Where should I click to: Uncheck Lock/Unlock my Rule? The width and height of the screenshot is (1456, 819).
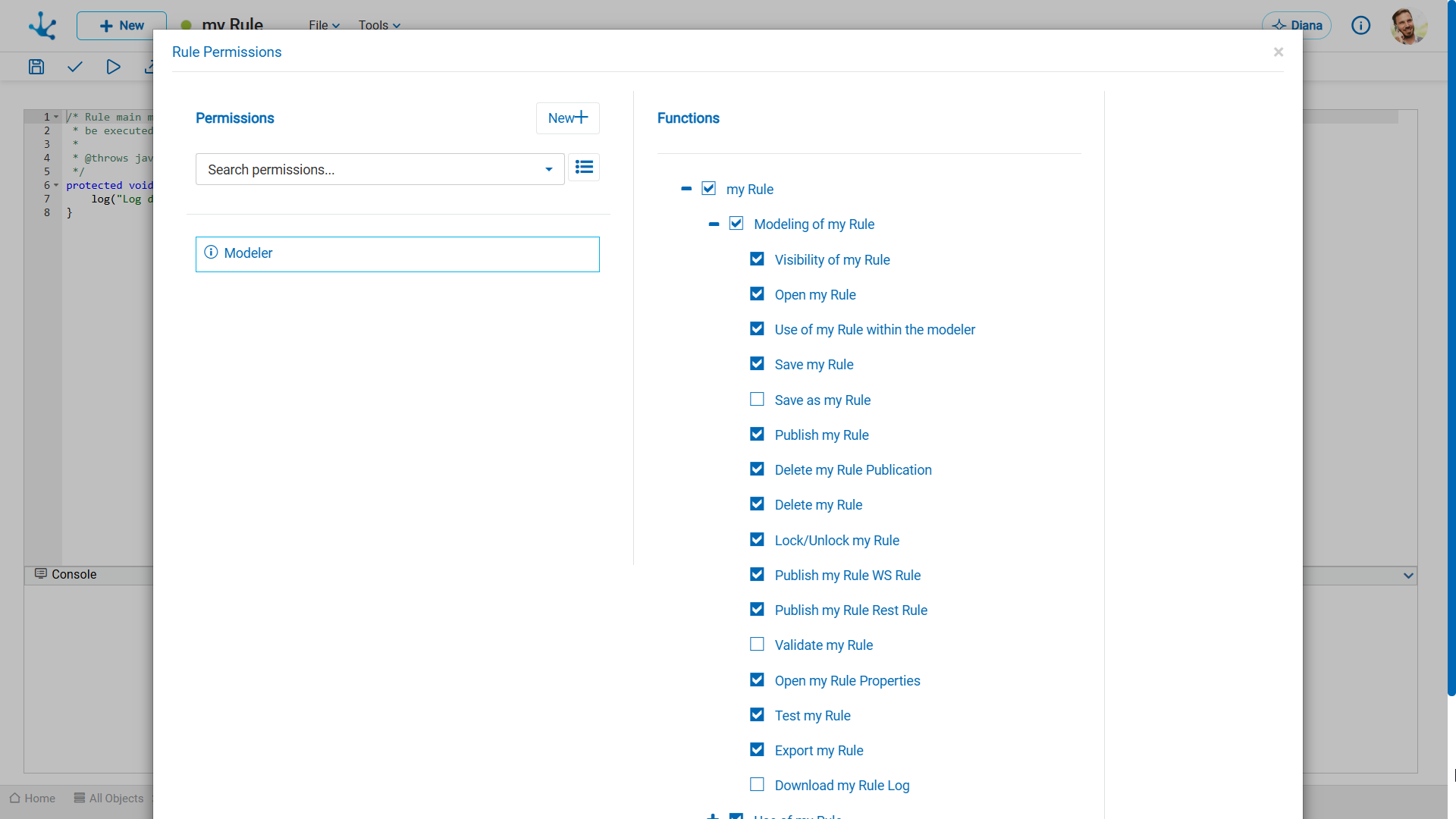(757, 539)
